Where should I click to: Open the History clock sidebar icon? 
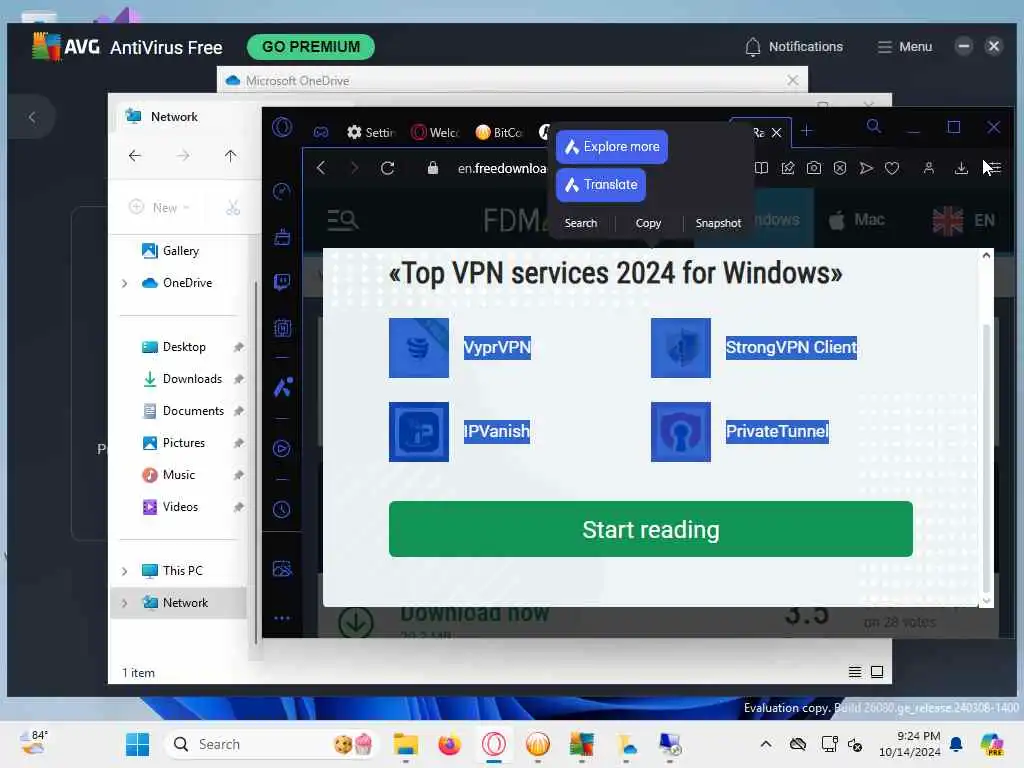pos(281,509)
